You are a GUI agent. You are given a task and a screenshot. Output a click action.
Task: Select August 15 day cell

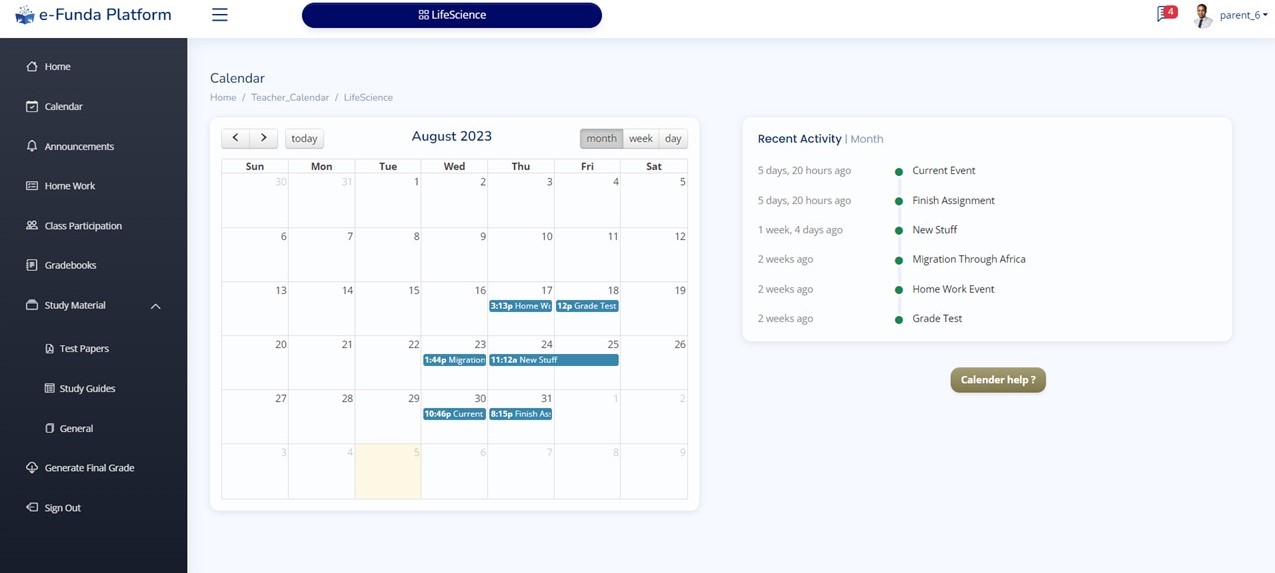click(x=388, y=308)
